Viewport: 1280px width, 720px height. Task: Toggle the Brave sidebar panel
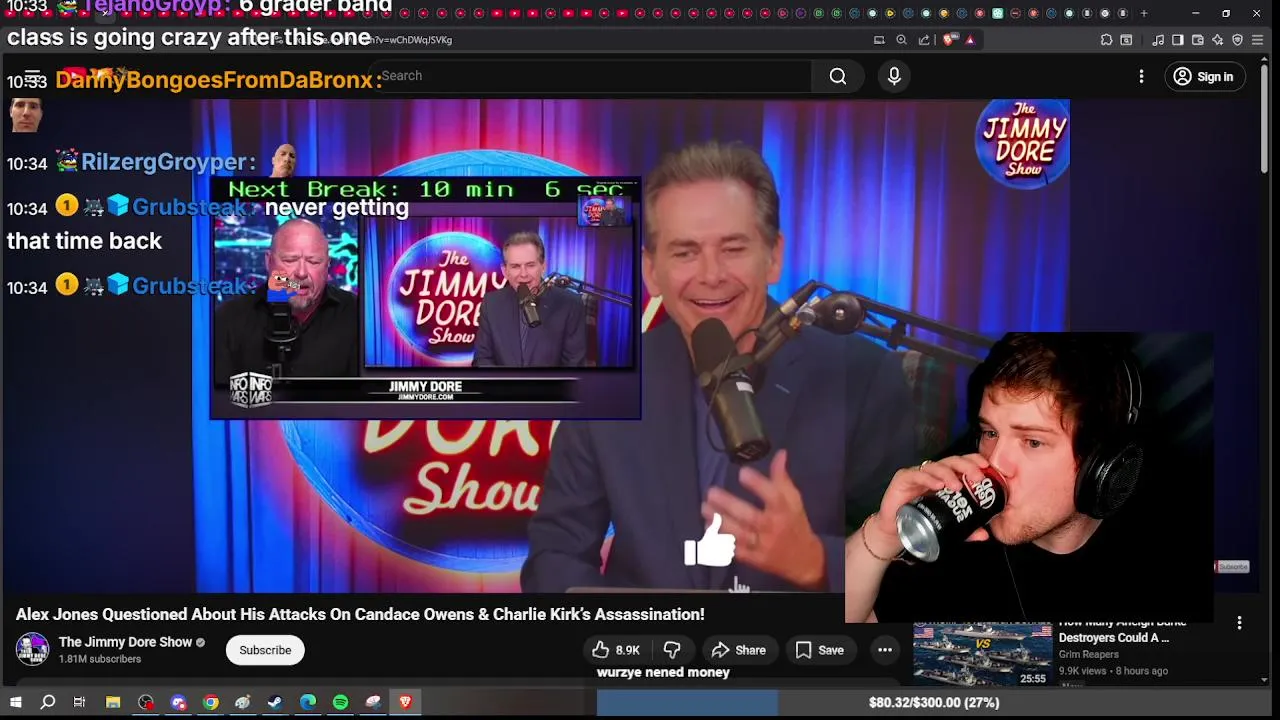[x=1178, y=40]
